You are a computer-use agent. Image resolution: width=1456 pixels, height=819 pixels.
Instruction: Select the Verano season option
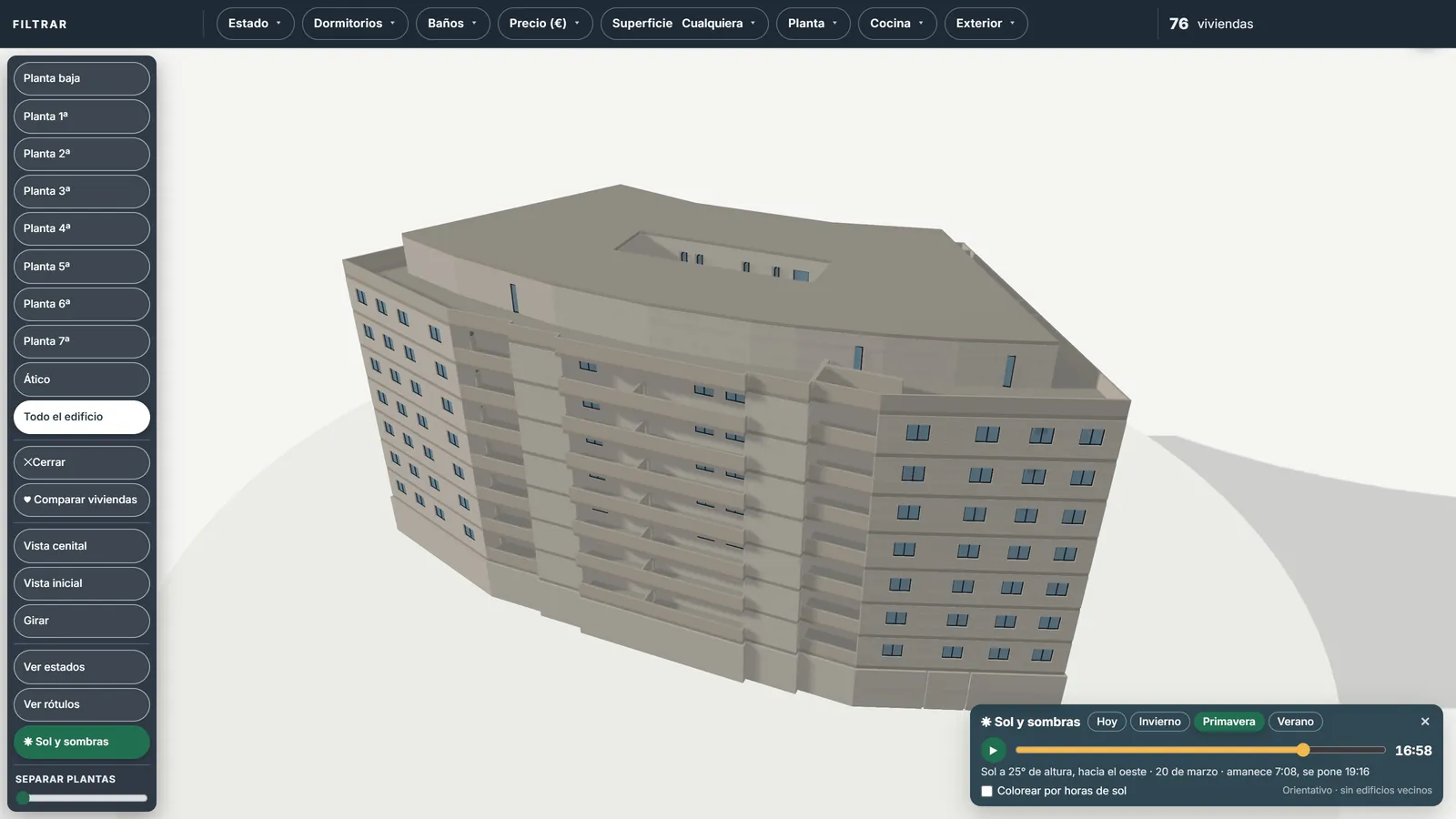point(1295,722)
